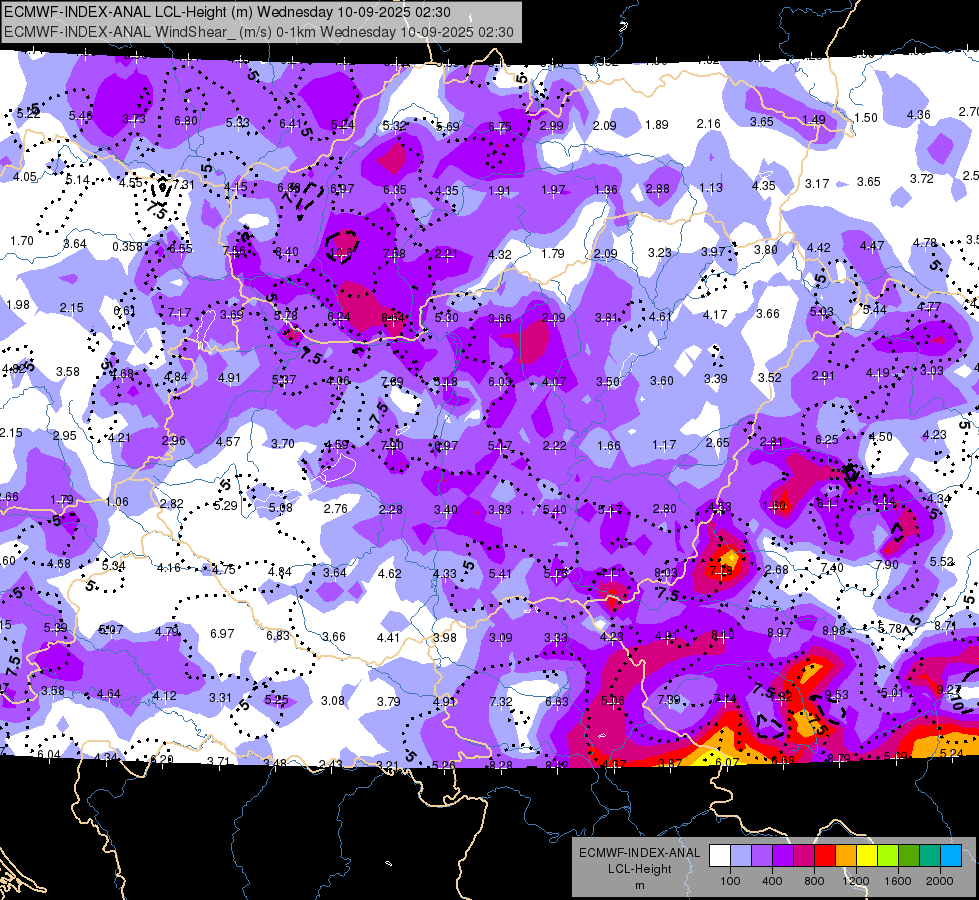Click the 8.64 map value
The width and height of the screenshot is (979, 900).
[x=393, y=318]
